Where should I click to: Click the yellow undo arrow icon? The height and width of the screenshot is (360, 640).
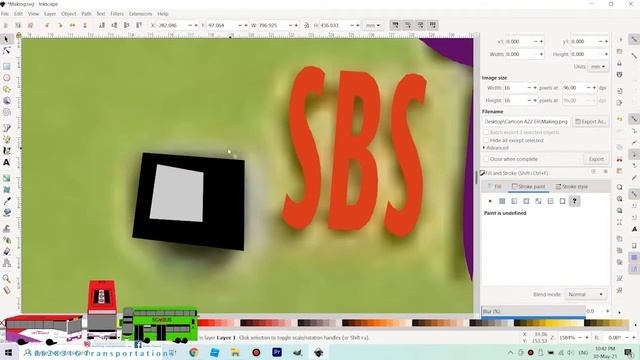[620, 119]
